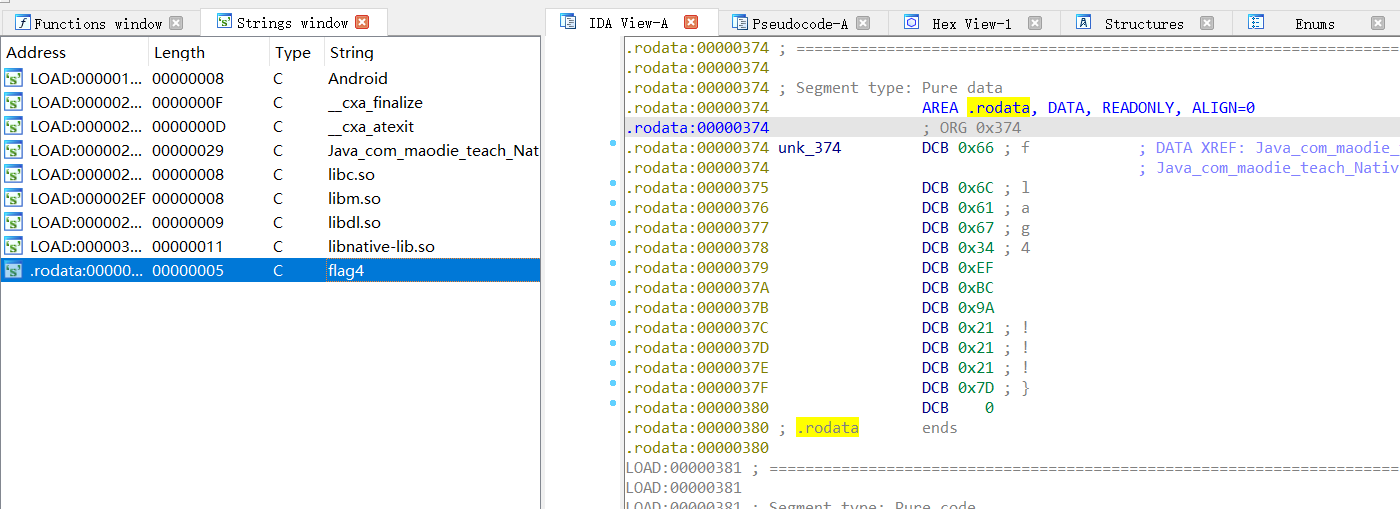
Task: Select the libc.so string entry
Action: 270,174
